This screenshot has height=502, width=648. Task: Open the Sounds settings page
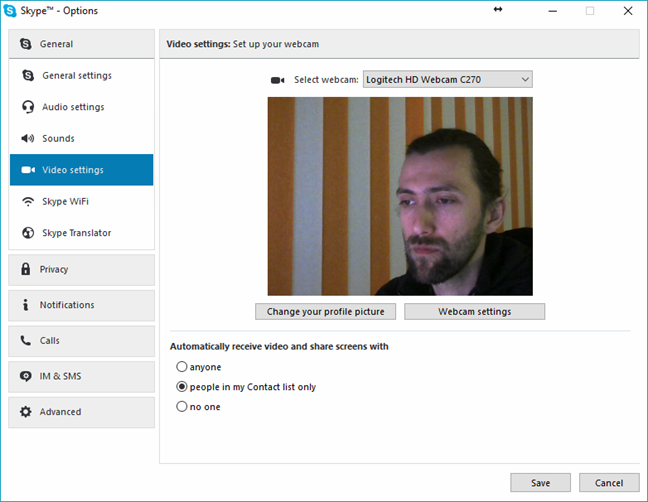[81, 138]
